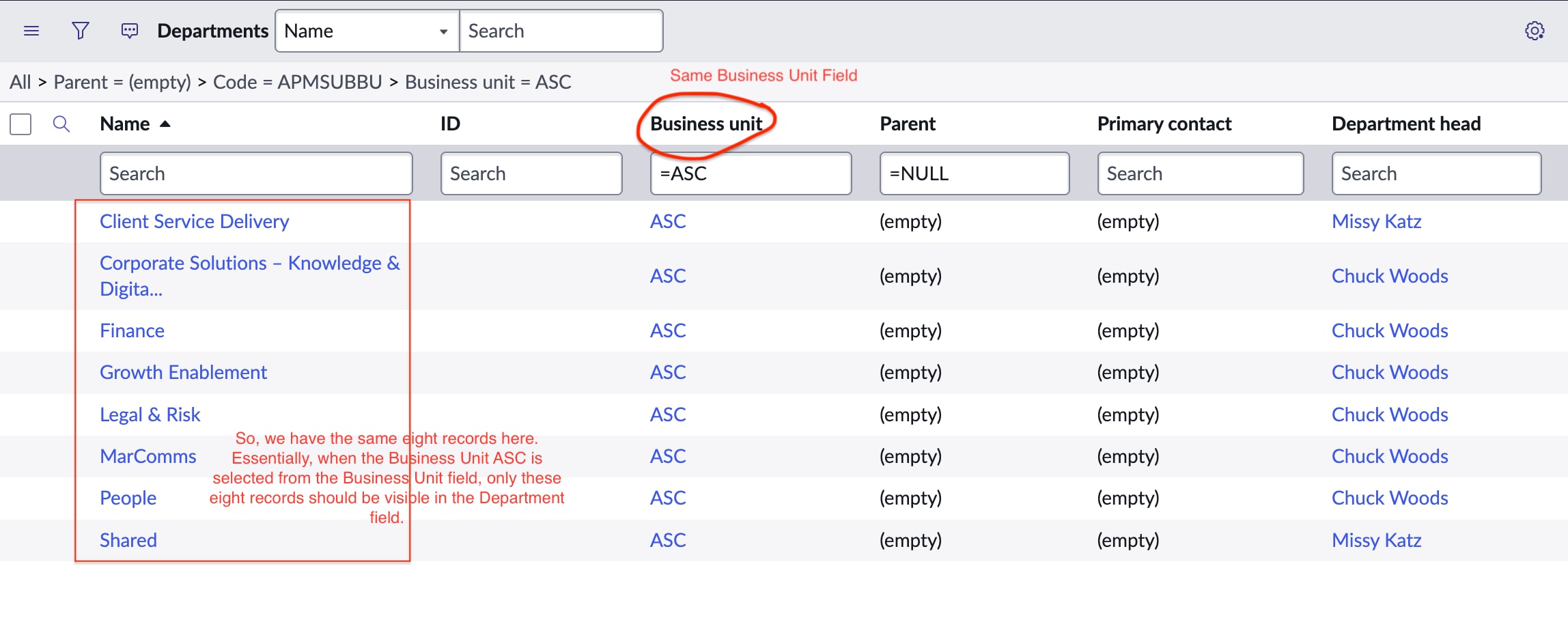Click the Business unit column header
The image size is (1568, 620).
pos(705,124)
